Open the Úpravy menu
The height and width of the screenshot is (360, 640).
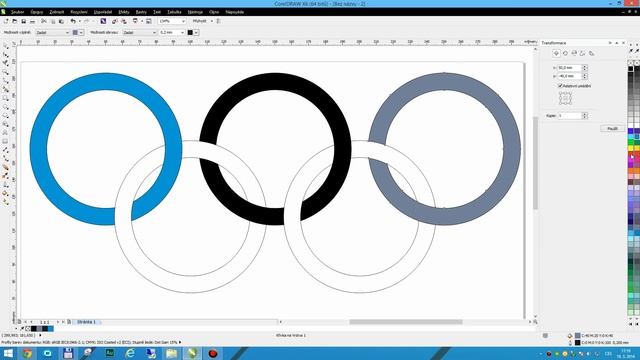pyautogui.click(x=37, y=12)
